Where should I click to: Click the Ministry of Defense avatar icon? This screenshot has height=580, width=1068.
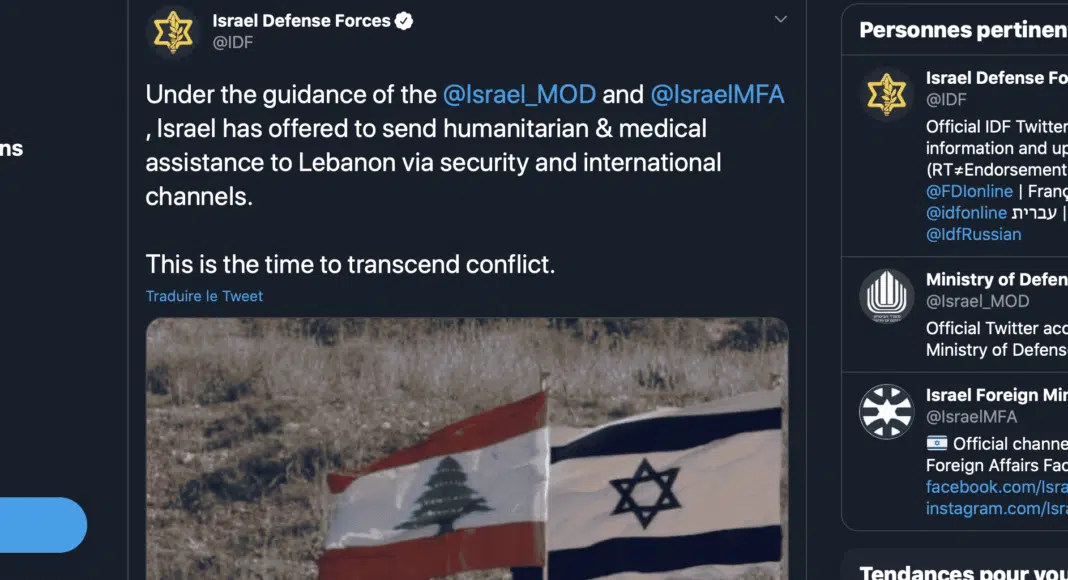[x=887, y=296]
